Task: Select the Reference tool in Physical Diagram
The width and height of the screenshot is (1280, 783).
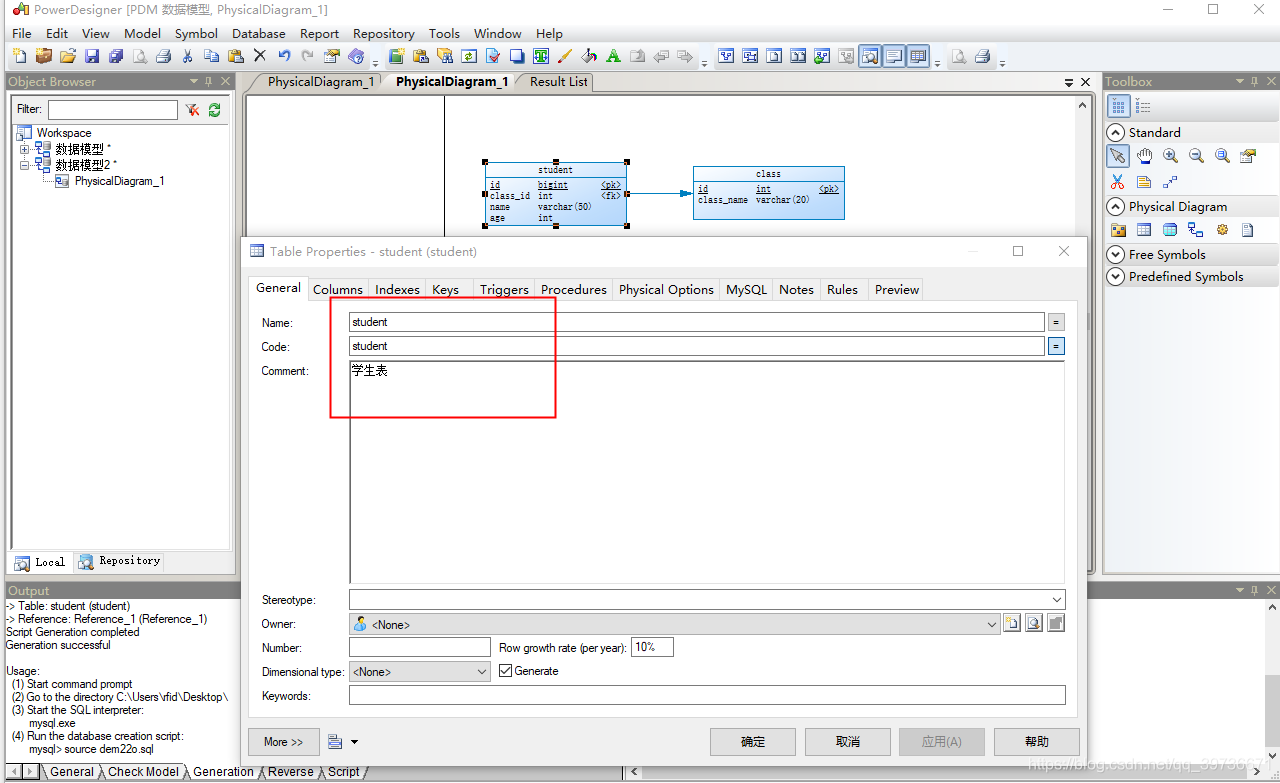Action: [x=1196, y=230]
